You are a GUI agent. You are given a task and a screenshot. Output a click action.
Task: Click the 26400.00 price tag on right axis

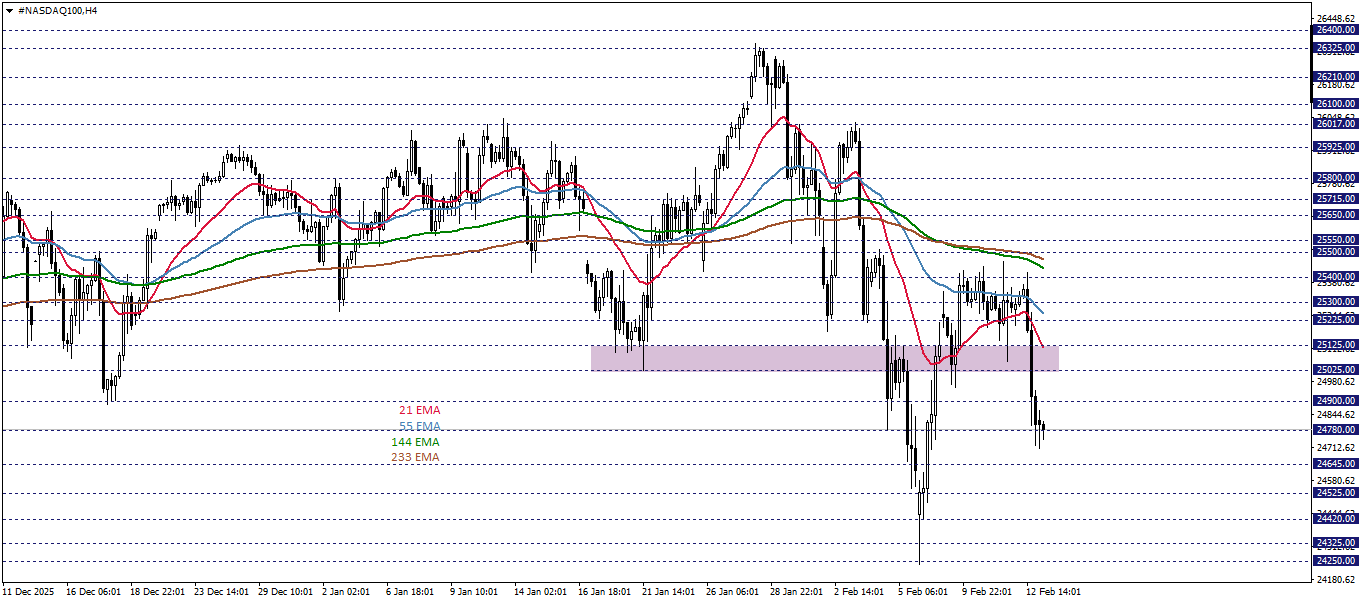(x=1337, y=30)
